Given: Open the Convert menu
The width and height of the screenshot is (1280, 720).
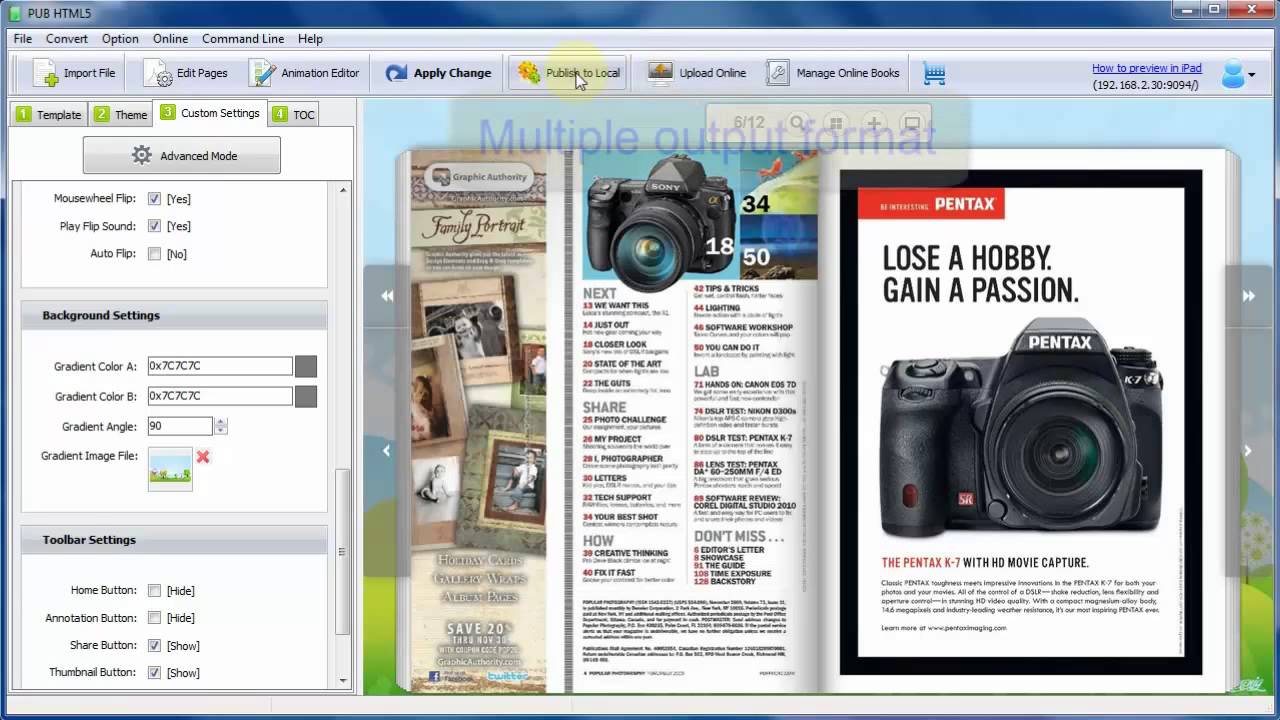Looking at the screenshot, I should 66,38.
